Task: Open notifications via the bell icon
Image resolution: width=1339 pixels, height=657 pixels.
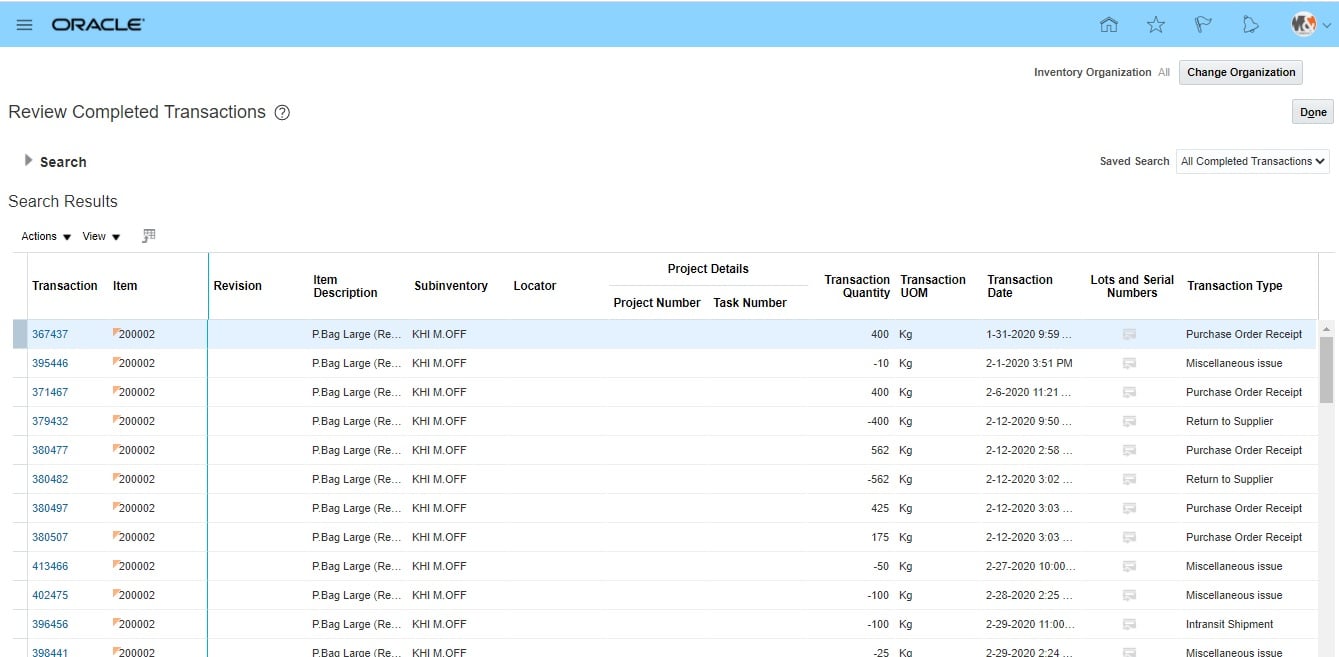Action: [1251, 23]
